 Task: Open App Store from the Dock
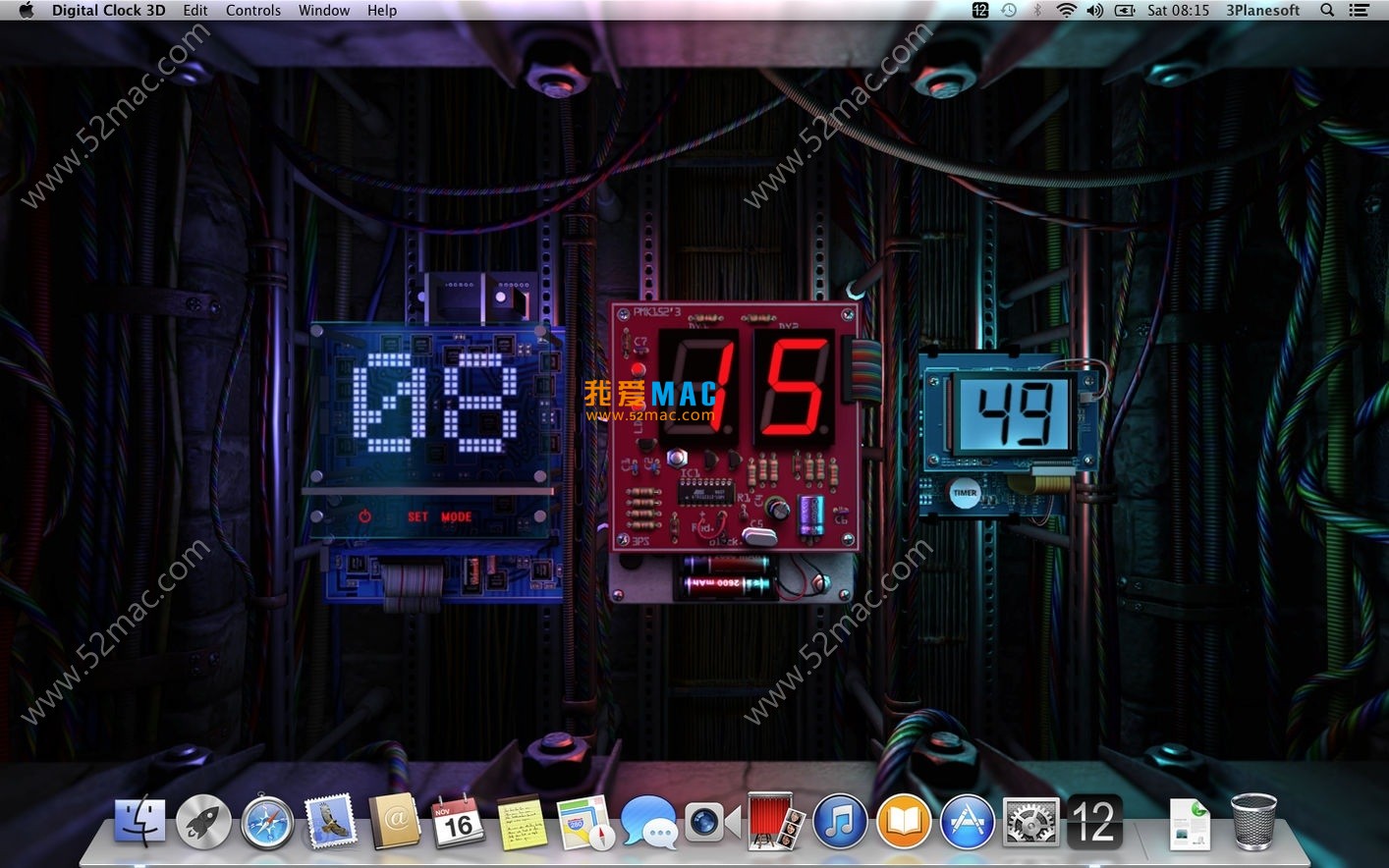pos(968,822)
